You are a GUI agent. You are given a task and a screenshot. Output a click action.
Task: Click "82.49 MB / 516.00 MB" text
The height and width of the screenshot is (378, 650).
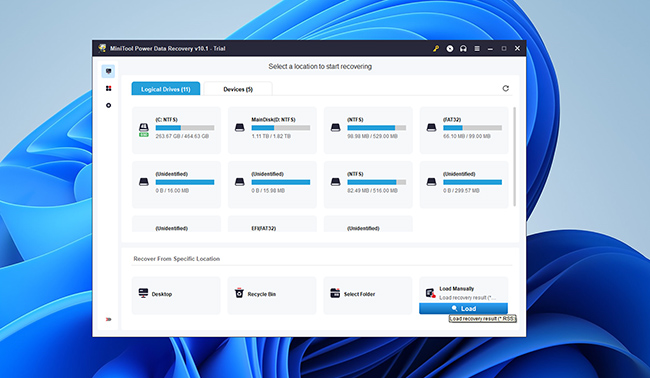(372, 191)
